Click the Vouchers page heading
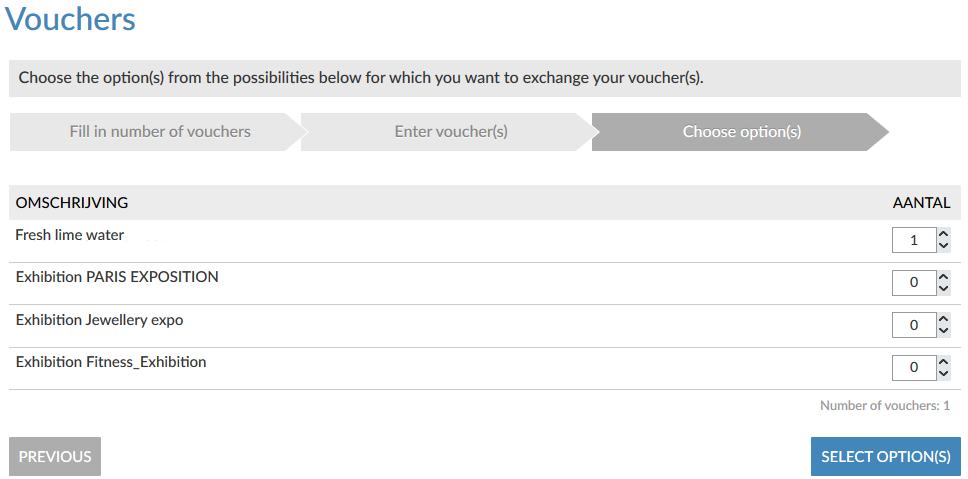The width and height of the screenshot is (968, 479). coord(71,19)
